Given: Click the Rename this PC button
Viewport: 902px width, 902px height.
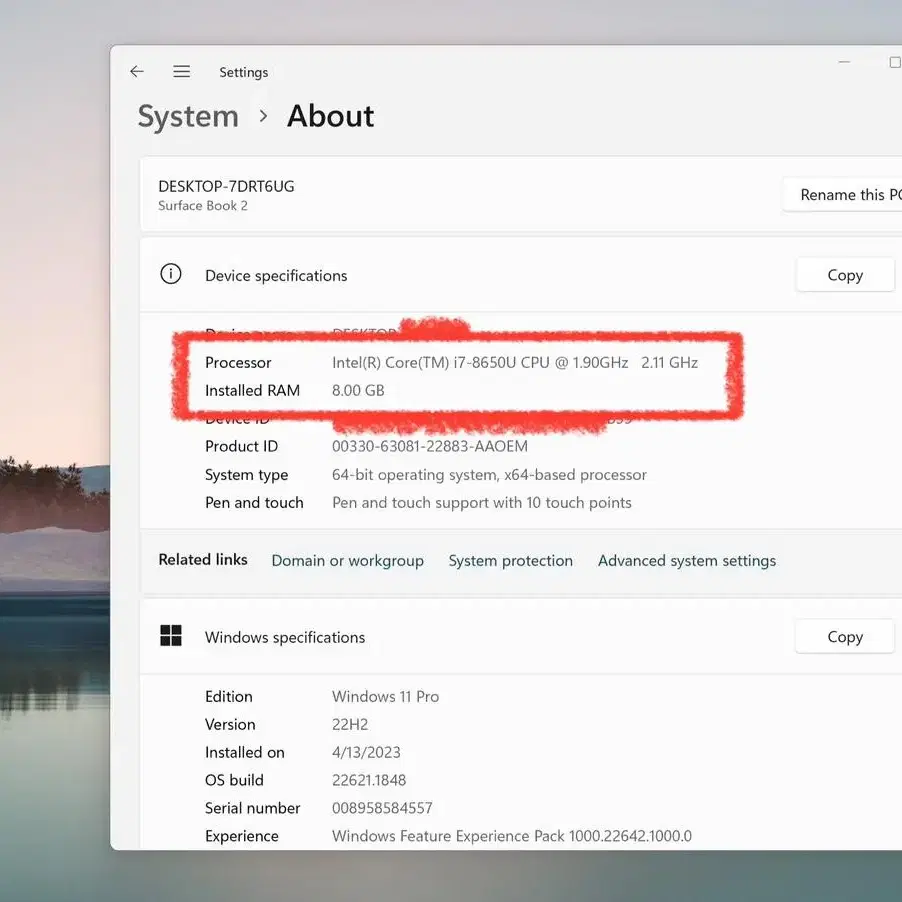Looking at the screenshot, I should (x=843, y=195).
